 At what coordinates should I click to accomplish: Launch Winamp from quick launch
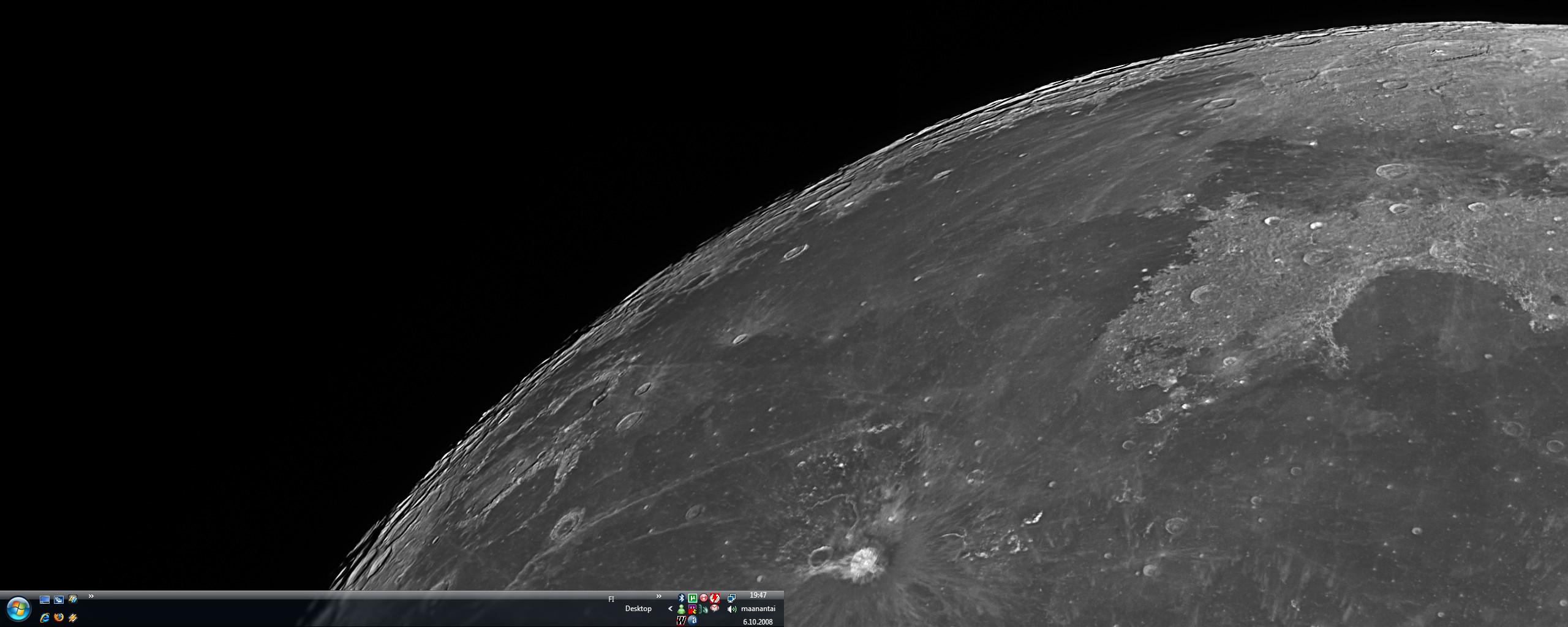[x=73, y=618]
